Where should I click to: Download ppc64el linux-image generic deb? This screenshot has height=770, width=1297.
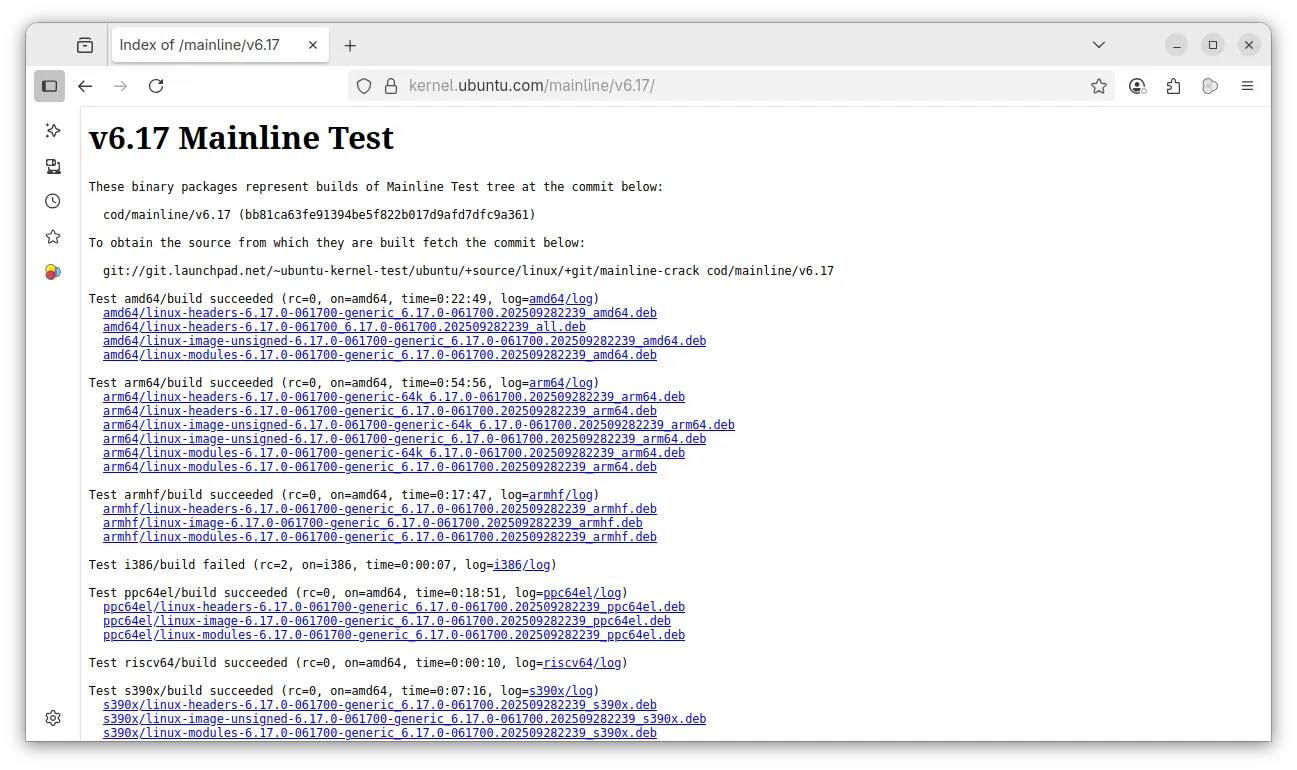click(x=387, y=621)
